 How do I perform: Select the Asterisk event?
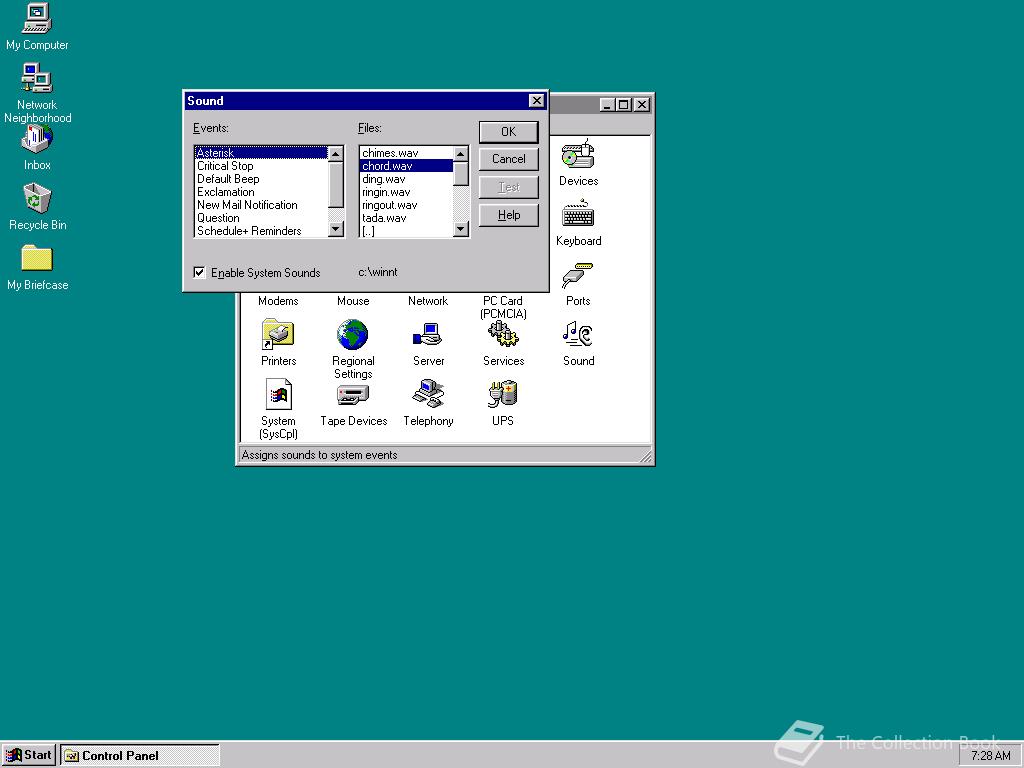tap(261, 153)
